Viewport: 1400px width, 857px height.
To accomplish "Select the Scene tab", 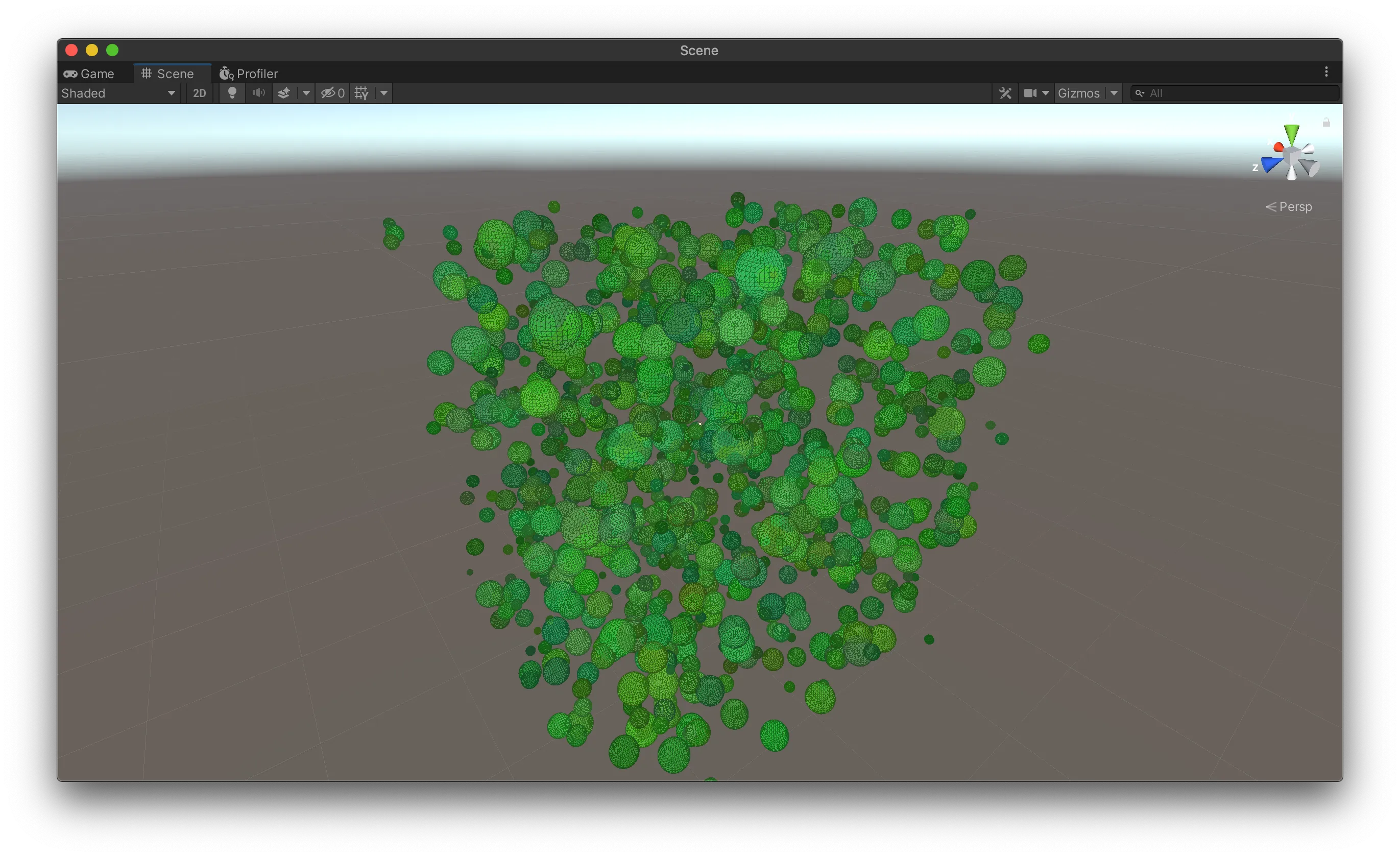I will pyautogui.click(x=173, y=74).
